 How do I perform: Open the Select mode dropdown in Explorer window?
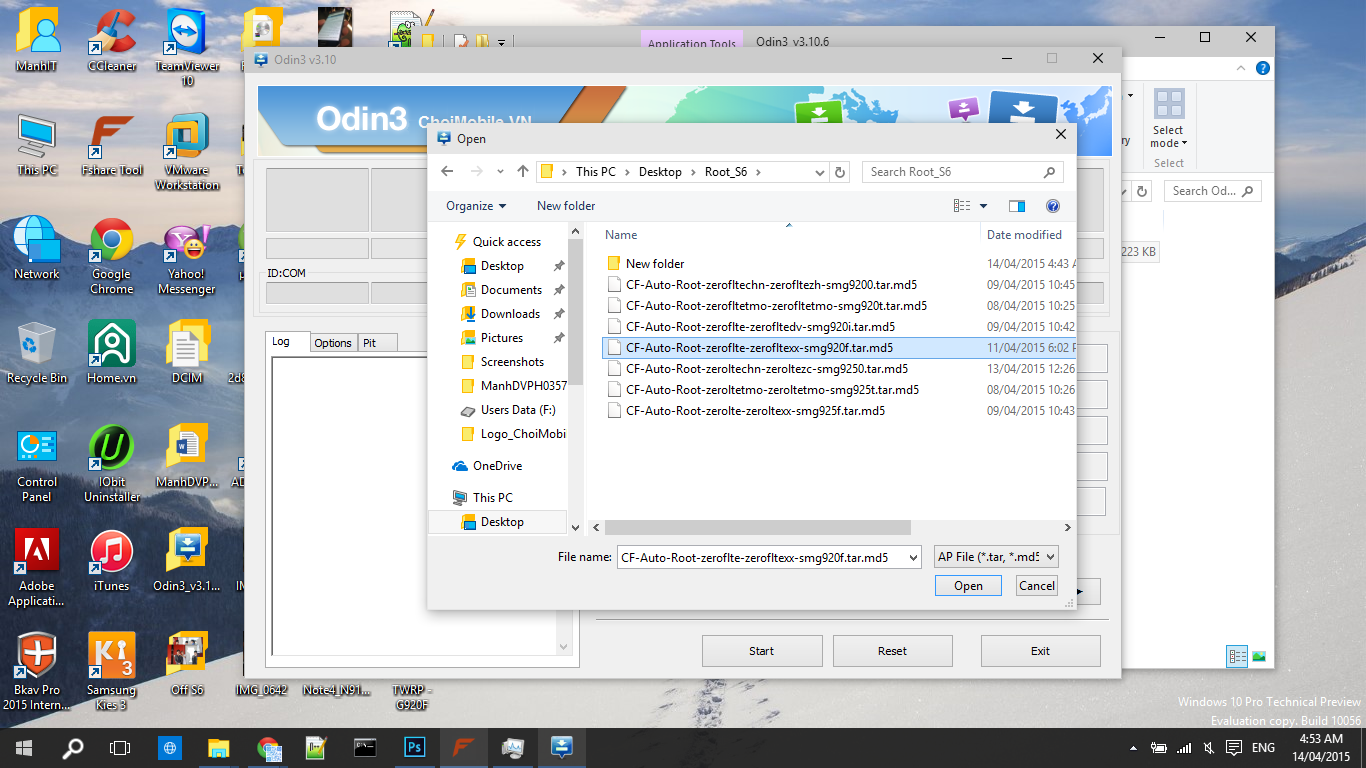tap(1168, 137)
